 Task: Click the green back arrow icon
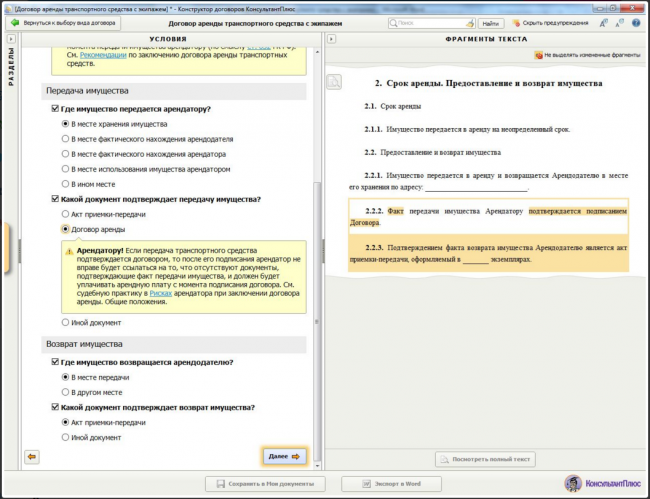[15, 23]
